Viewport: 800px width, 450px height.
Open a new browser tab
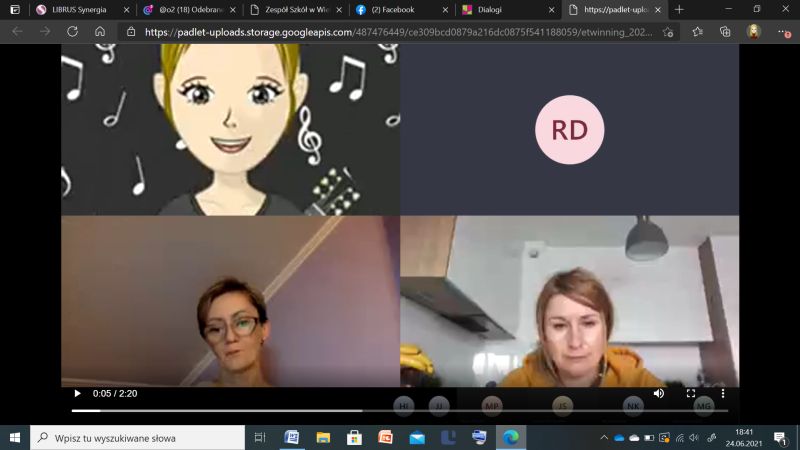pyautogui.click(x=680, y=9)
